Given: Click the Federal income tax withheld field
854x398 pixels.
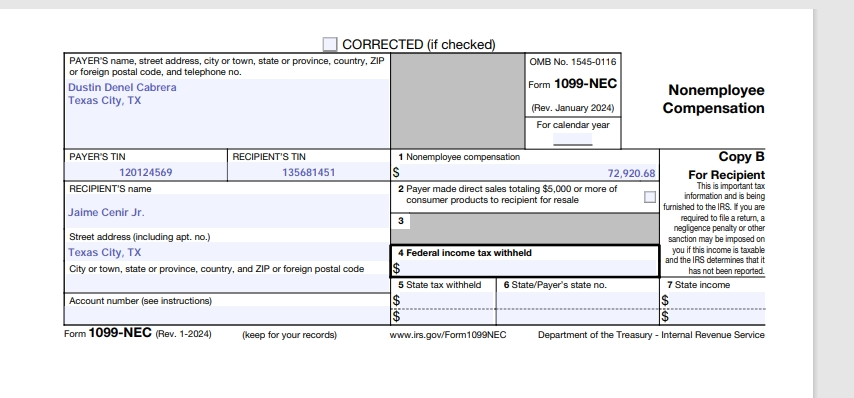Looking at the screenshot, I should pyautogui.click(x=529, y=268).
